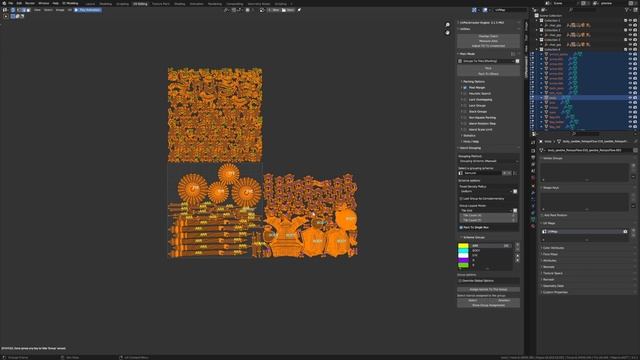Click the add scheme group plus icon
The height and width of the screenshot is (360, 640).
[x=517, y=245]
